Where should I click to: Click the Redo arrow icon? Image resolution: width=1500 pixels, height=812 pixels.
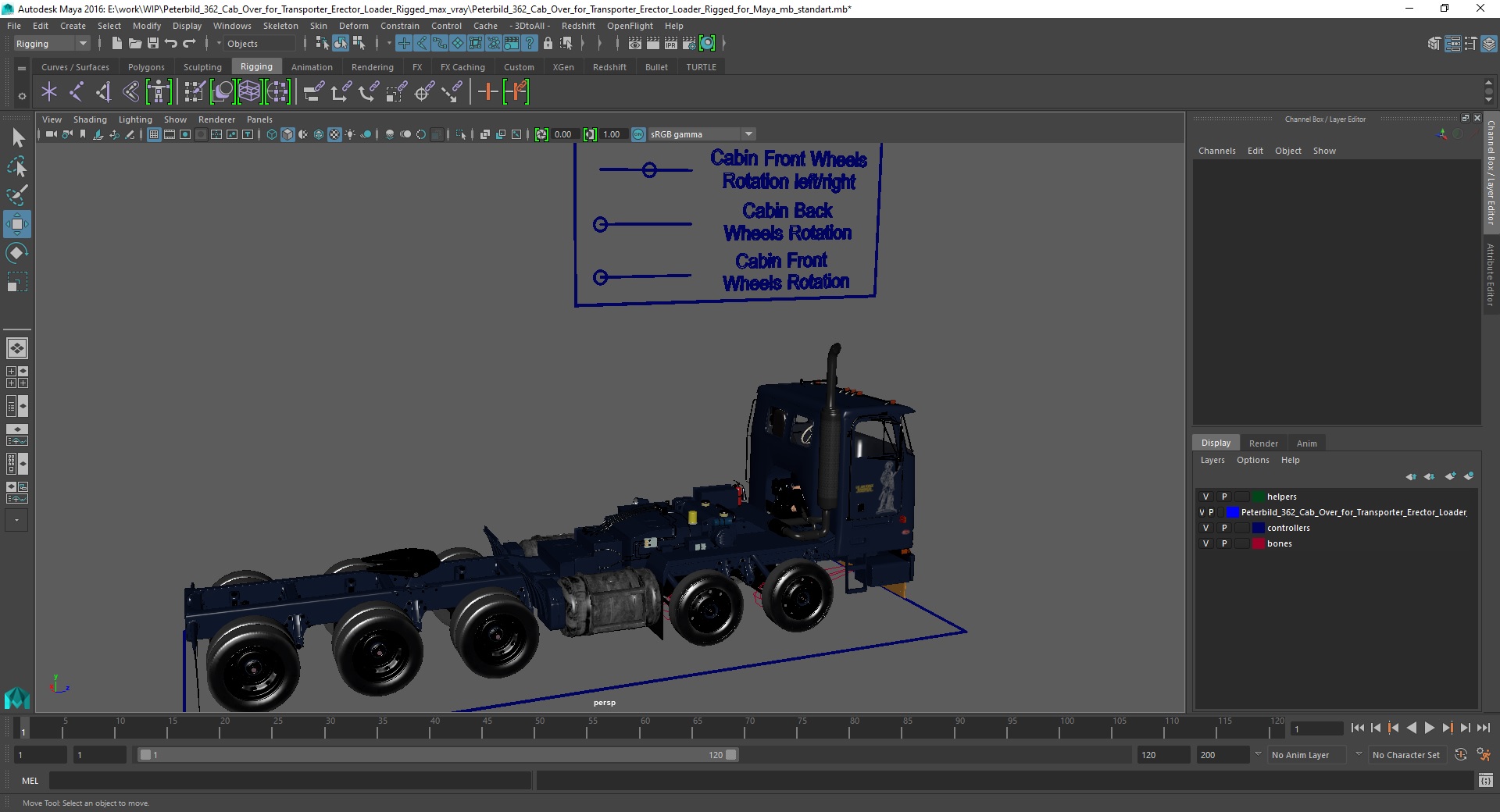pyautogui.click(x=189, y=44)
